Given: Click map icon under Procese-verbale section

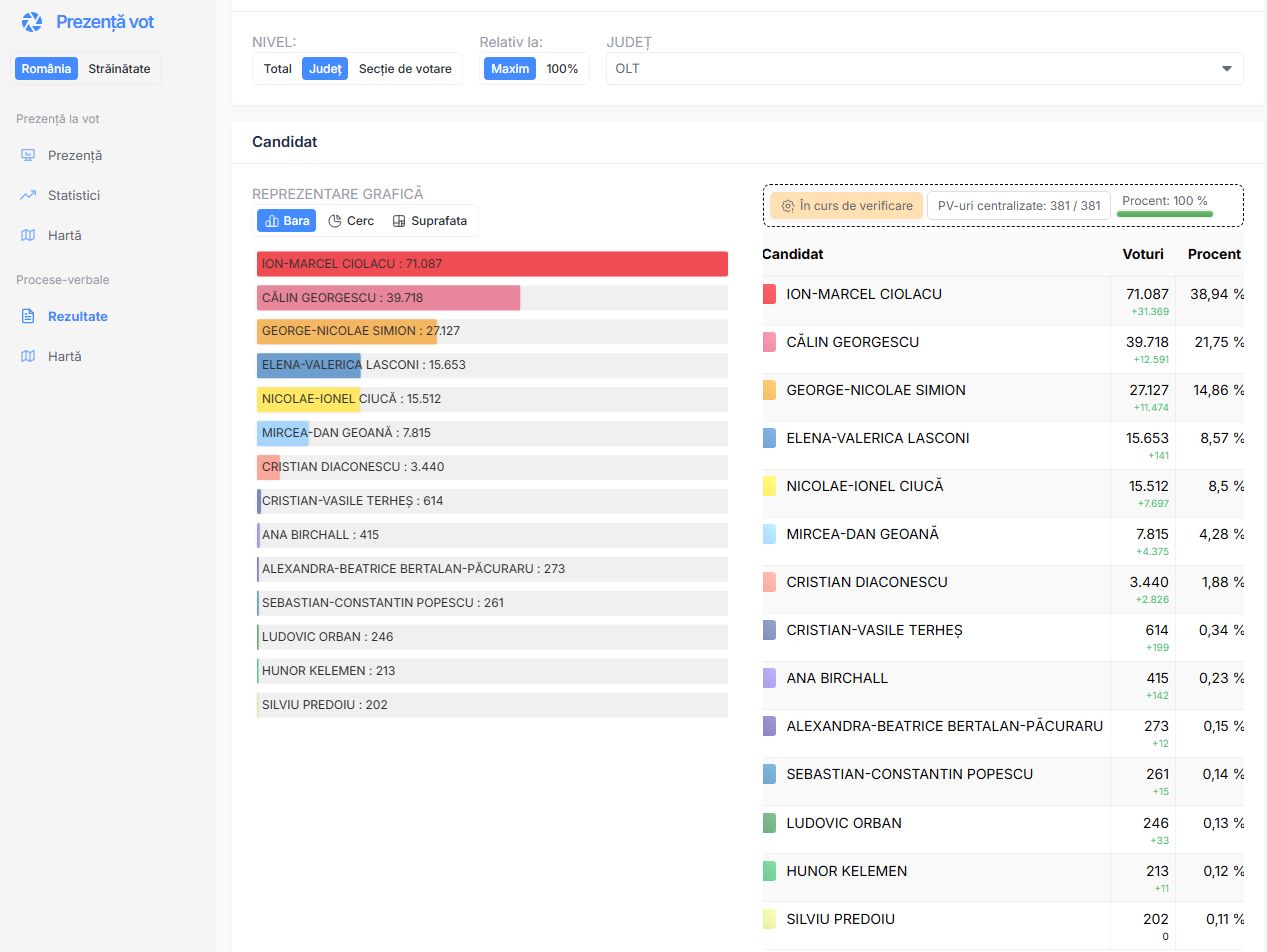Looking at the screenshot, I should tap(28, 356).
